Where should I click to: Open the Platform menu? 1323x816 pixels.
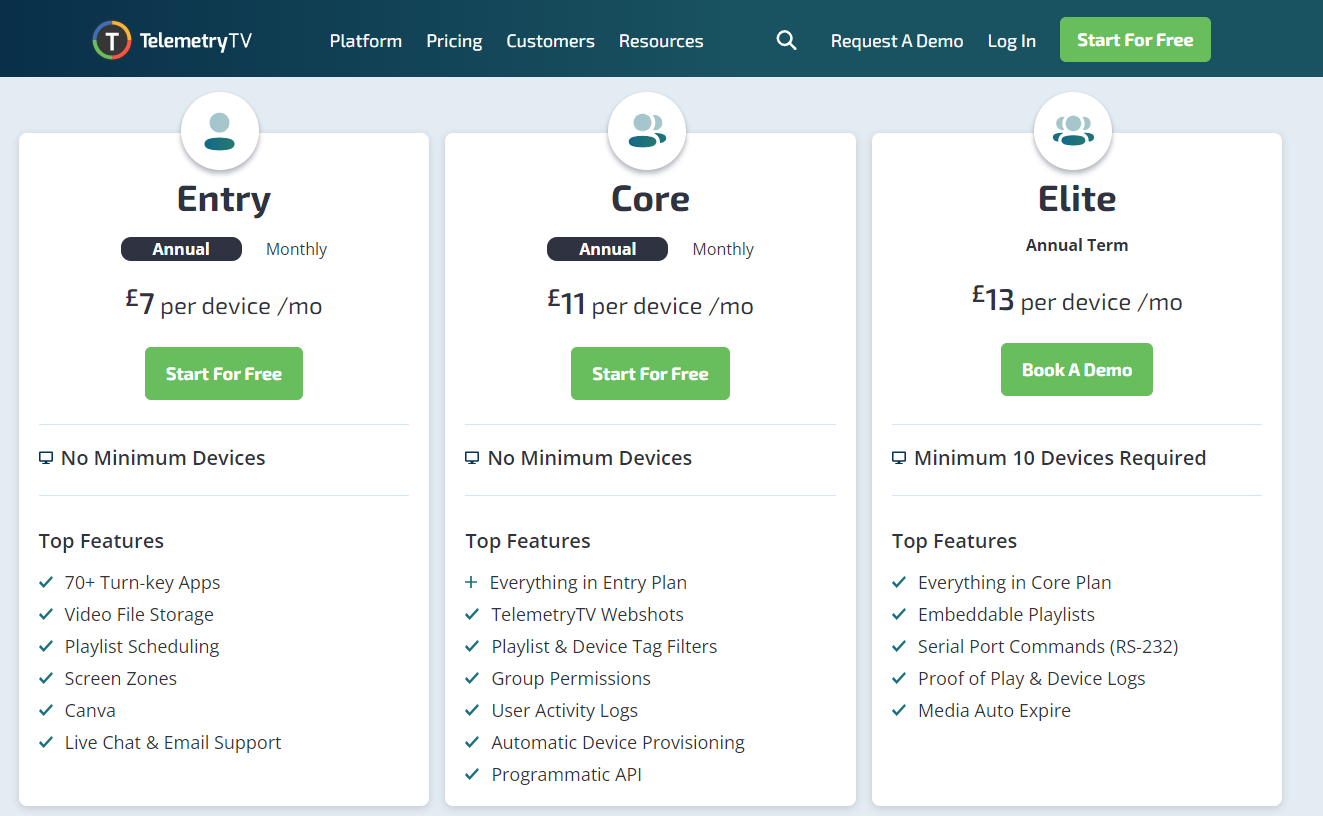point(366,41)
